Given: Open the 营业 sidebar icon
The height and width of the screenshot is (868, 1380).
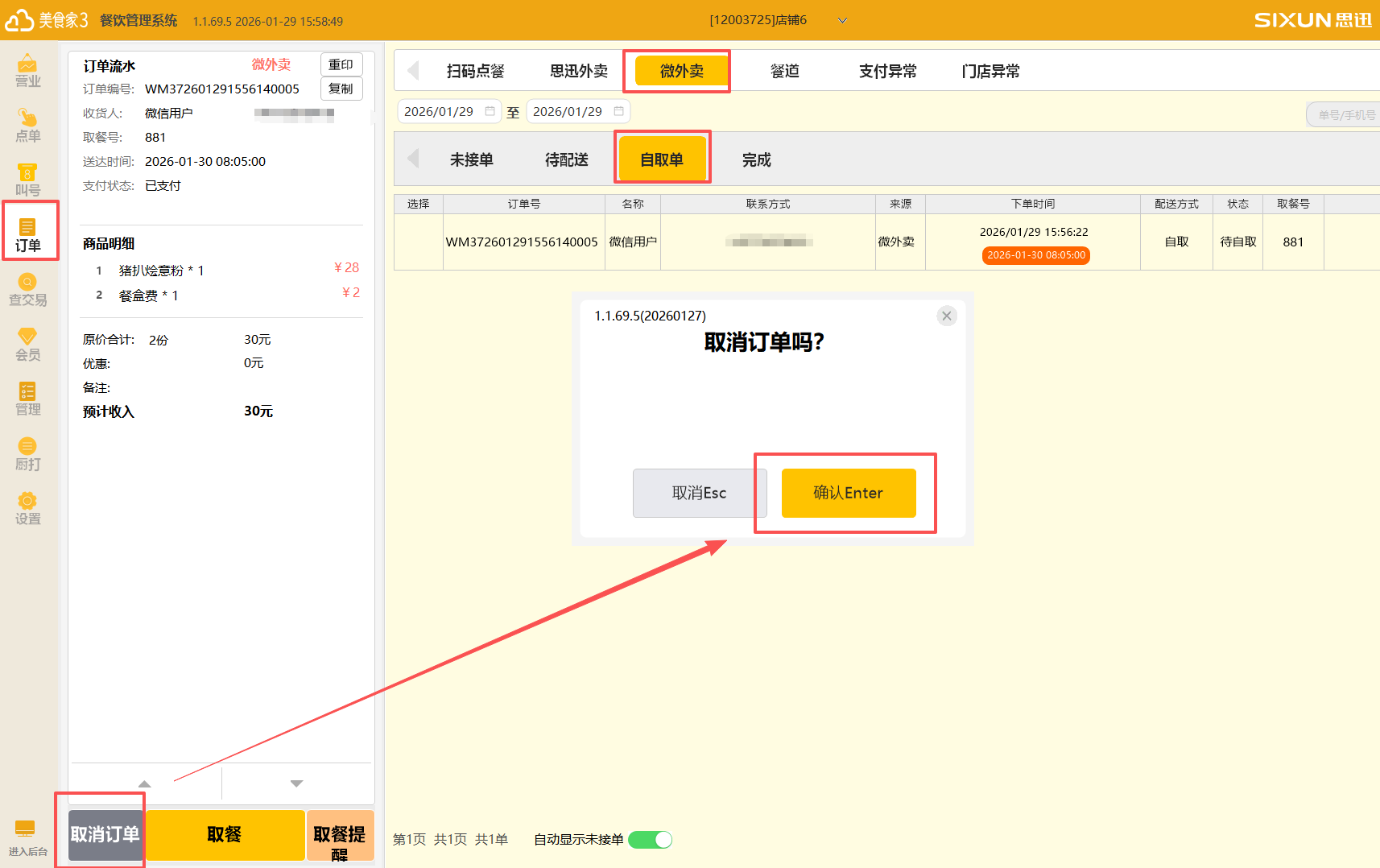Looking at the screenshot, I should (x=27, y=70).
